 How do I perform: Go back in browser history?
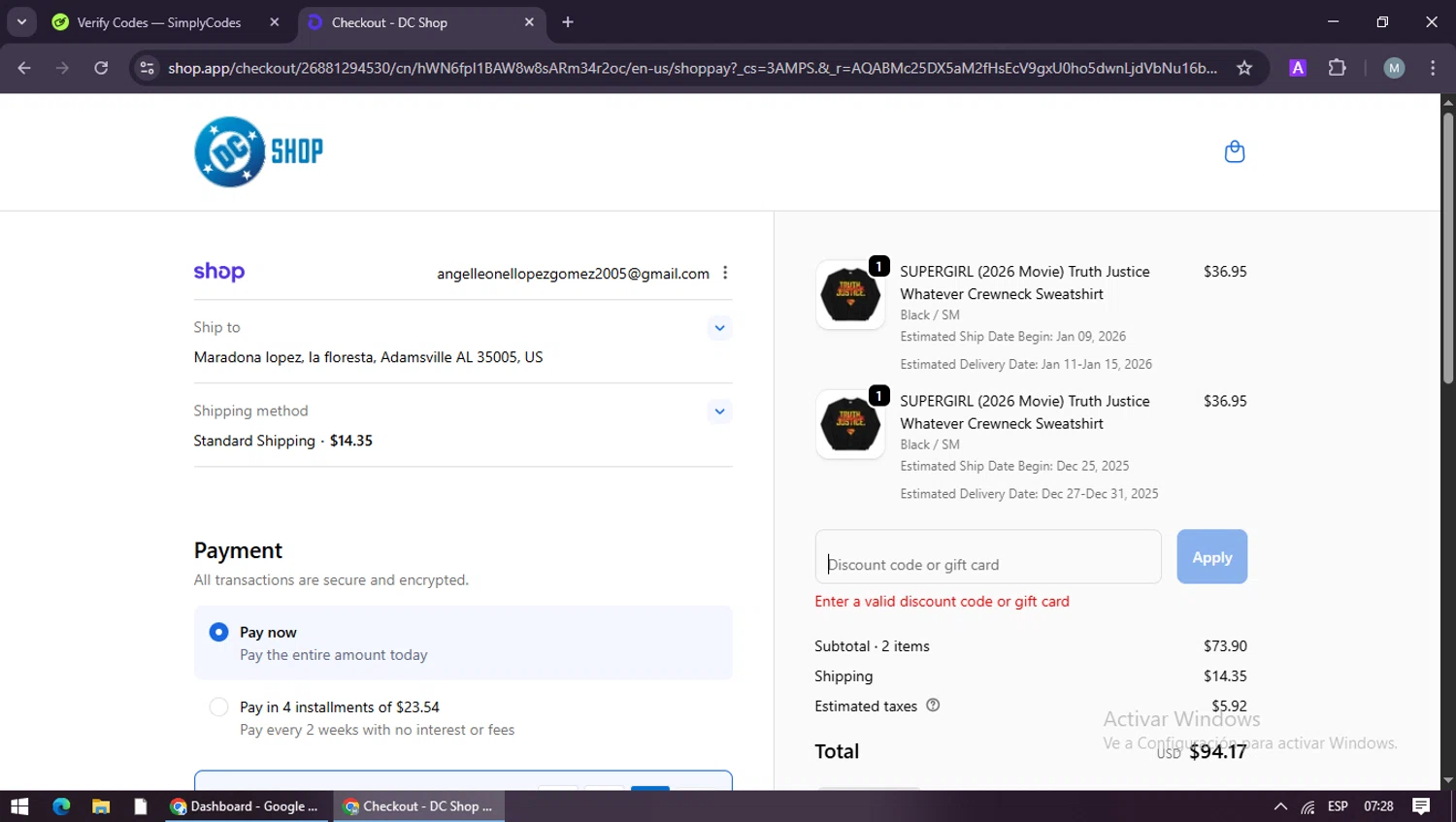[24, 68]
